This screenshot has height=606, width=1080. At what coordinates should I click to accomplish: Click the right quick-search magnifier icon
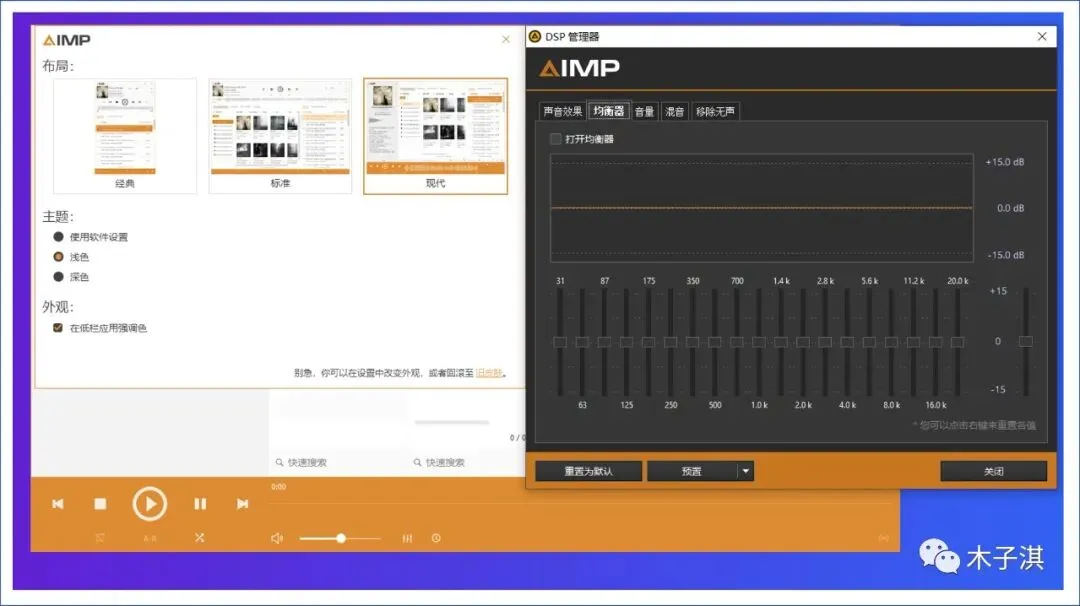point(417,463)
